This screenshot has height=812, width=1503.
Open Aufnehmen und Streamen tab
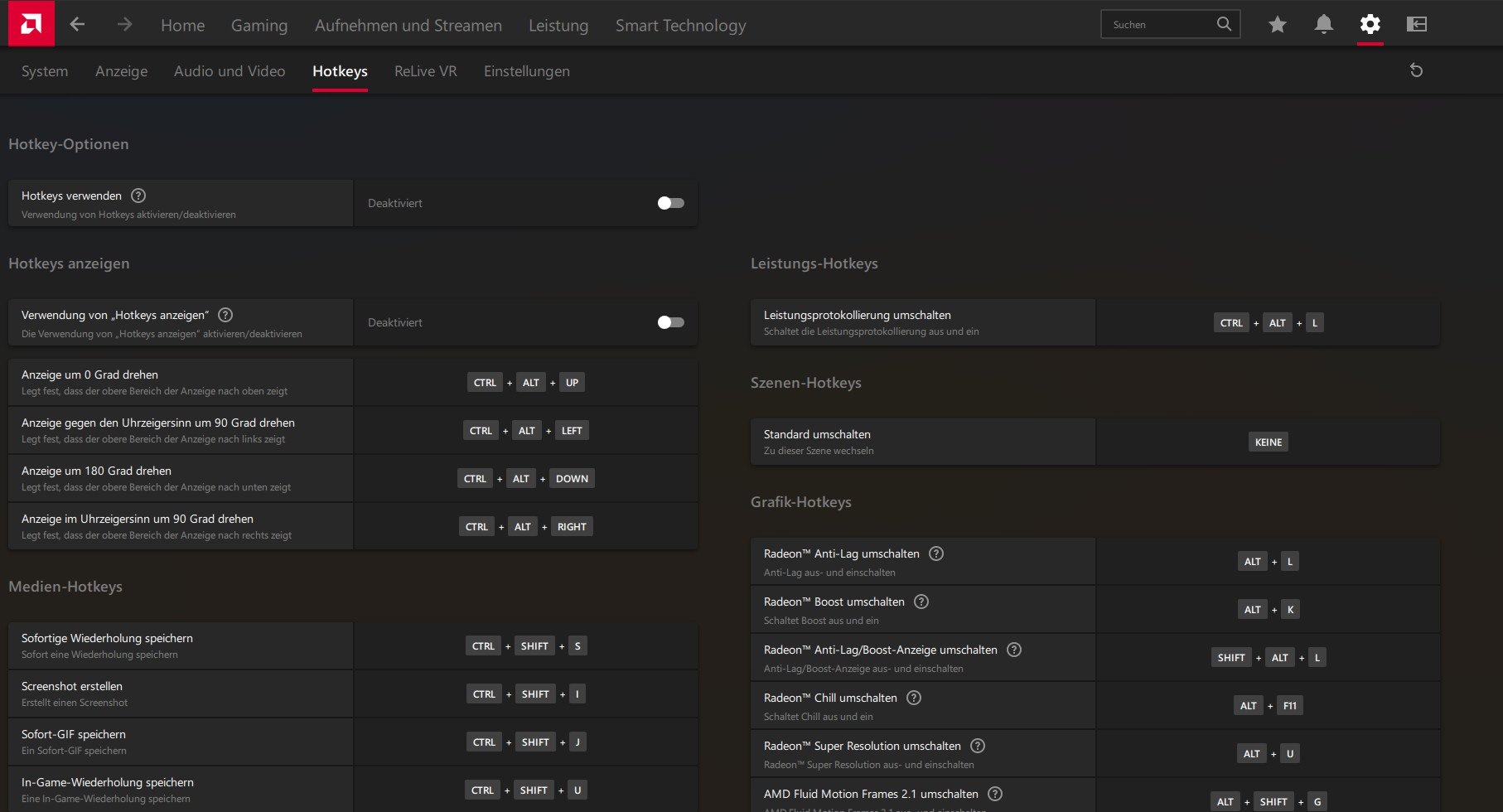click(x=408, y=26)
